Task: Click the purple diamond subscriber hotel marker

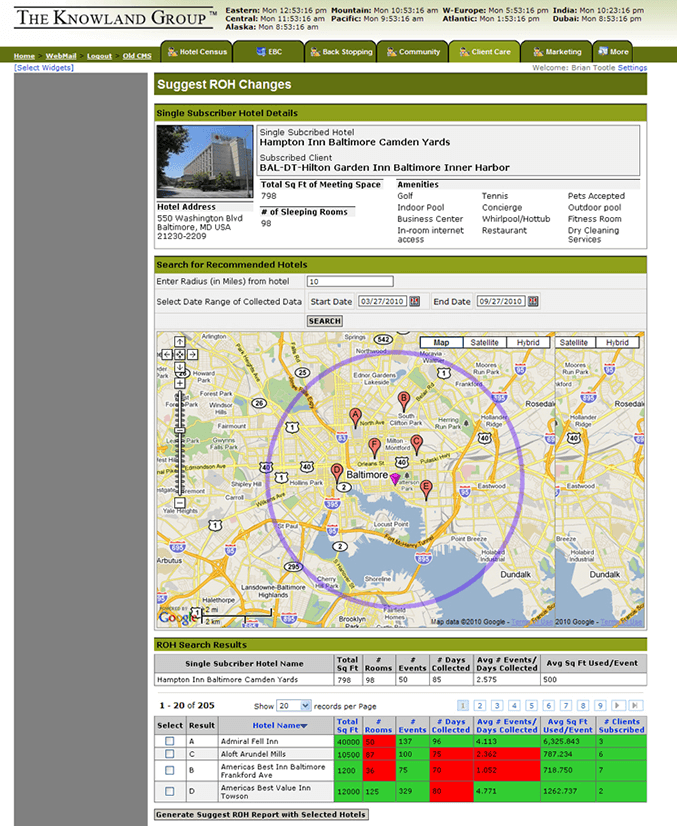Action: 395,479
